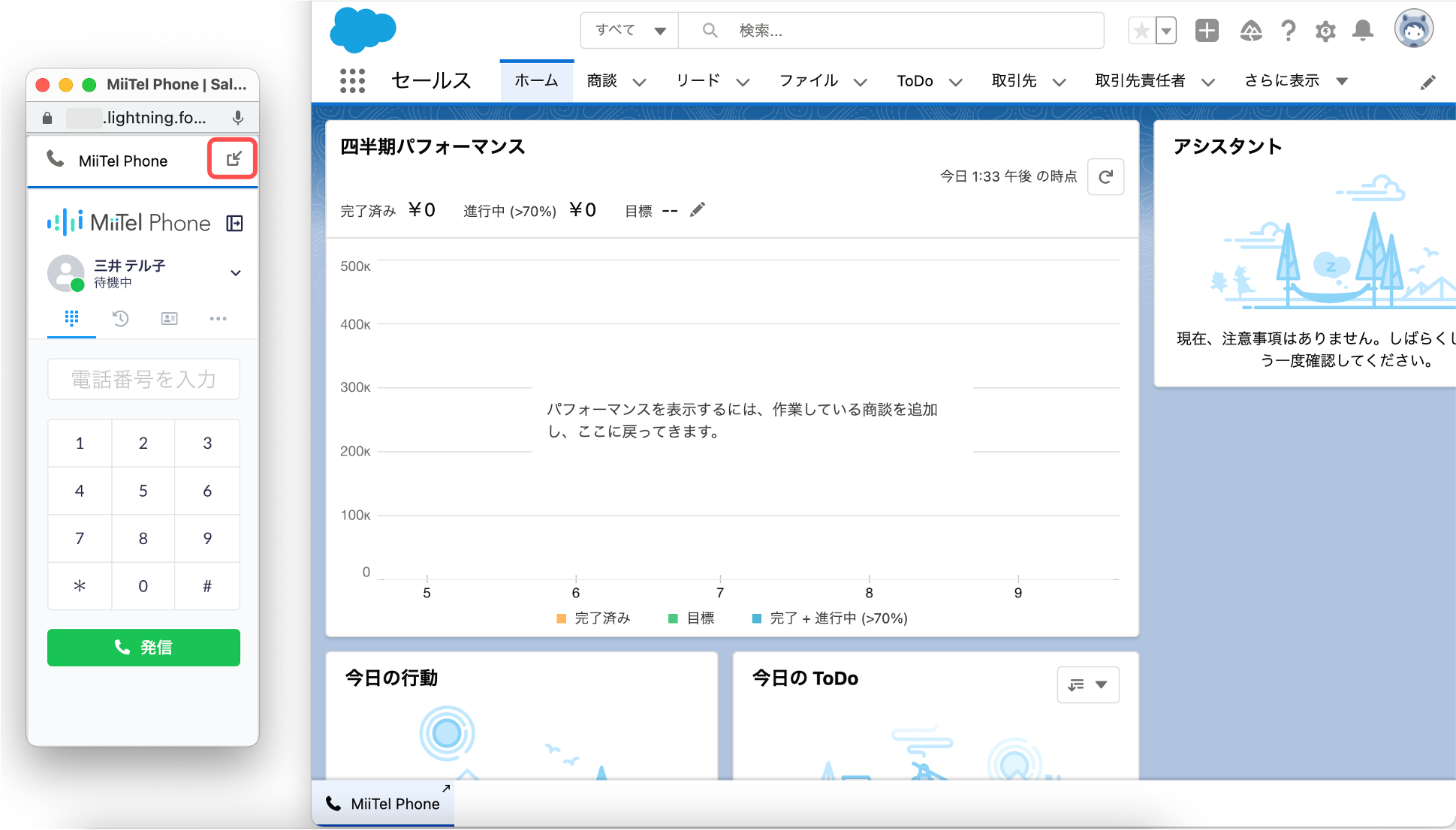Tap dial pad key 5
1456x830 pixels.
(x=143, y=492)
